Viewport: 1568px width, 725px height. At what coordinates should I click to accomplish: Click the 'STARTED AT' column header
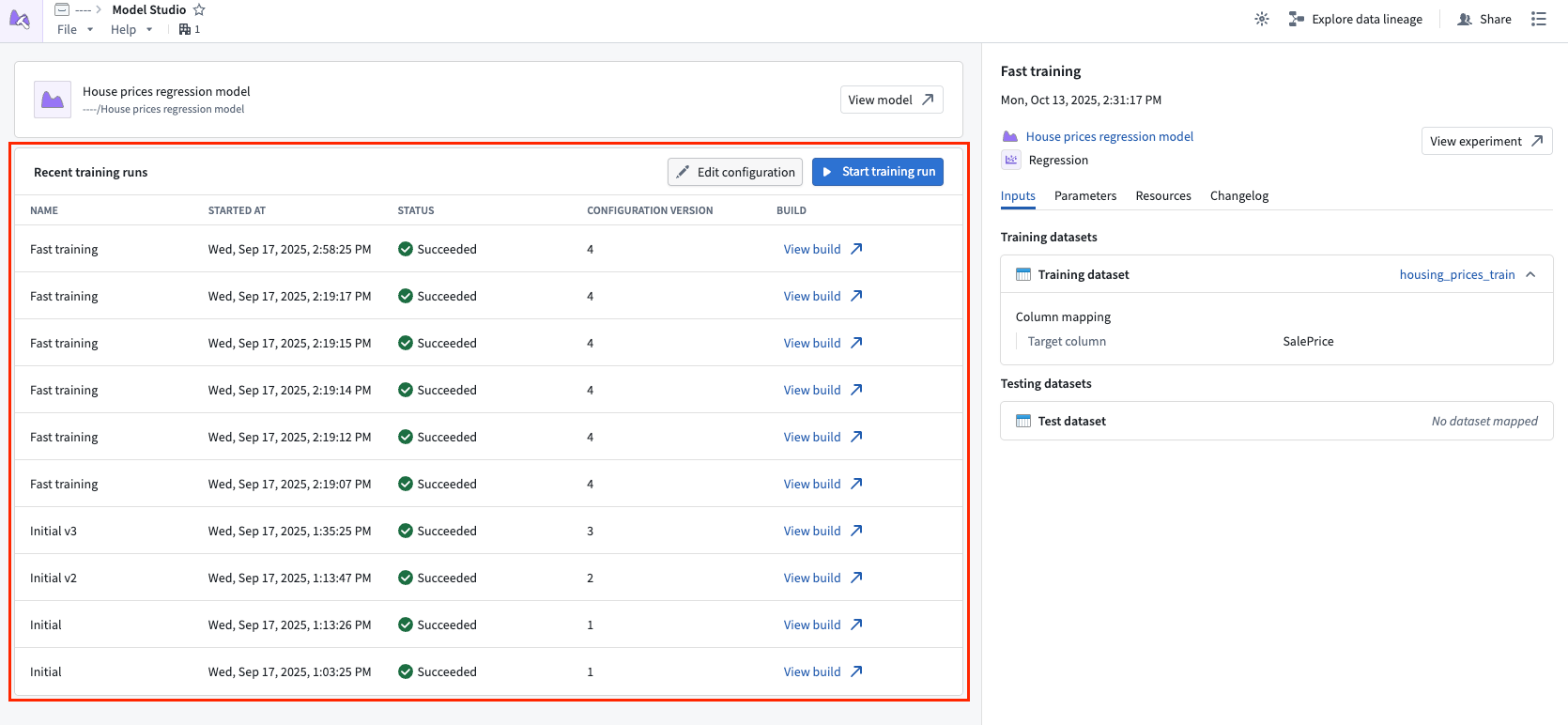click(237, 210)
